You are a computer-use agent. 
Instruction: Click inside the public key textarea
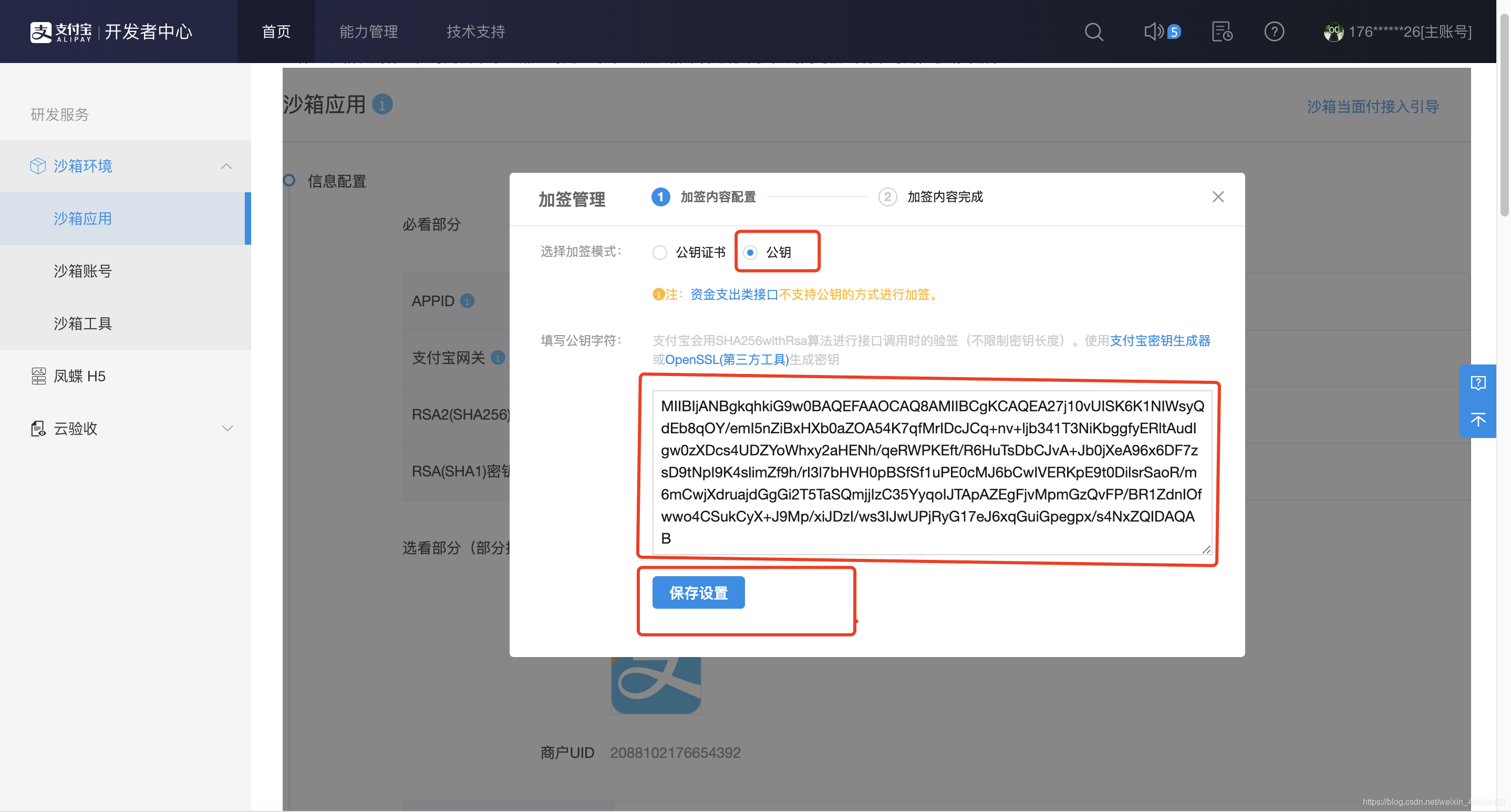(x=932, y=472)
